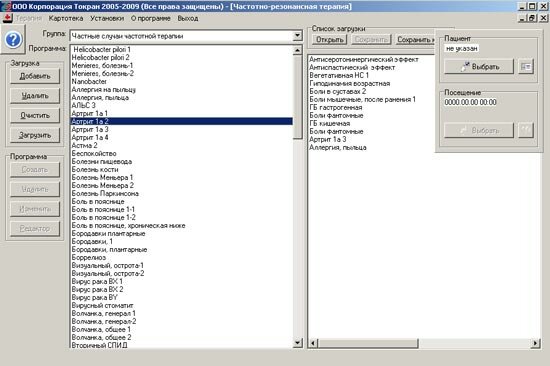The width and height of the screenshot is (550, 366).
Task: Click the Выход menu item
Action: (x=188, y=18)
